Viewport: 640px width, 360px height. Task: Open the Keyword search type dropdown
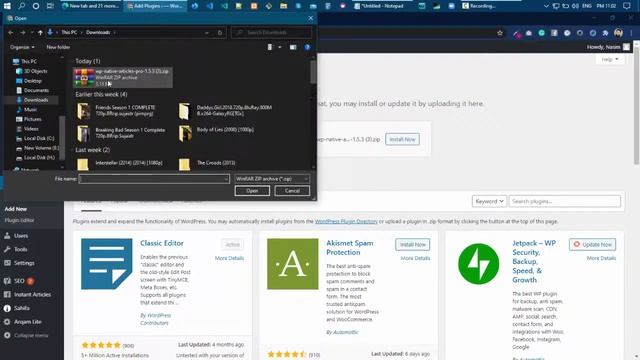coord(489,201)
